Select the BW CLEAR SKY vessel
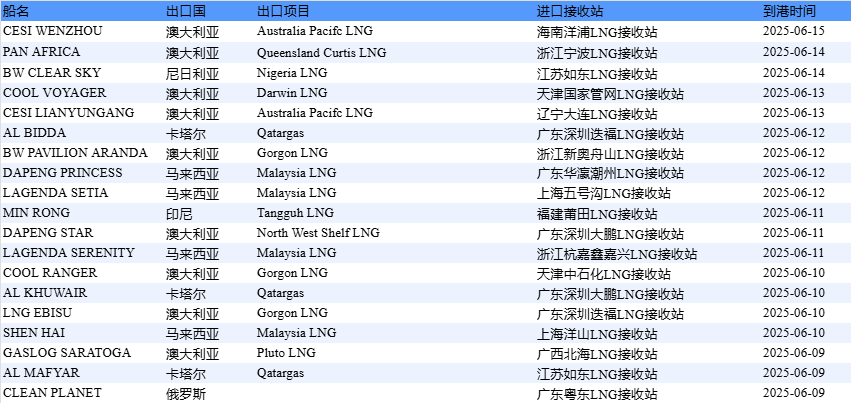 pos(52,72)
